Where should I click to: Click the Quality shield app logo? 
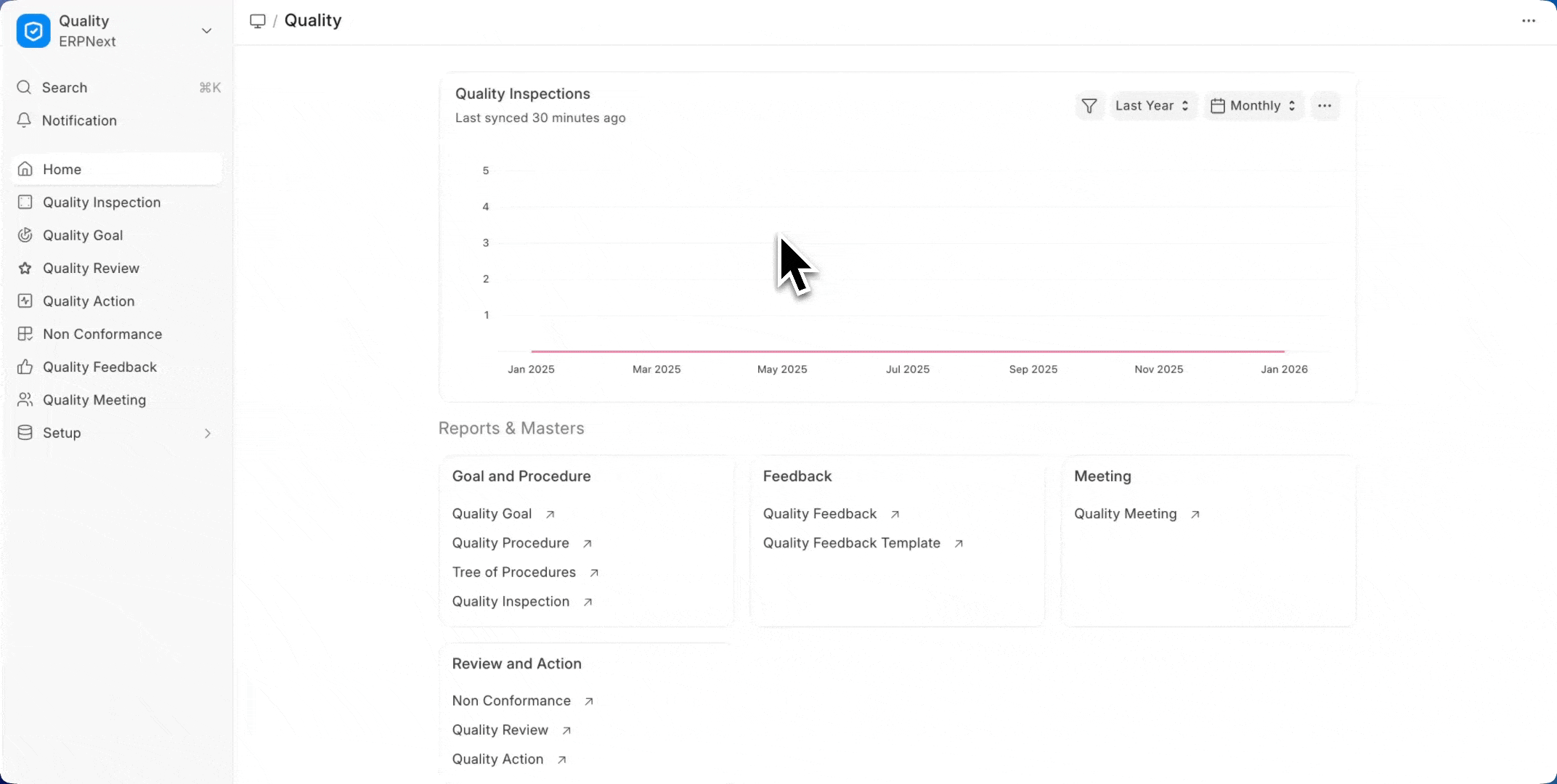[33, 31]
